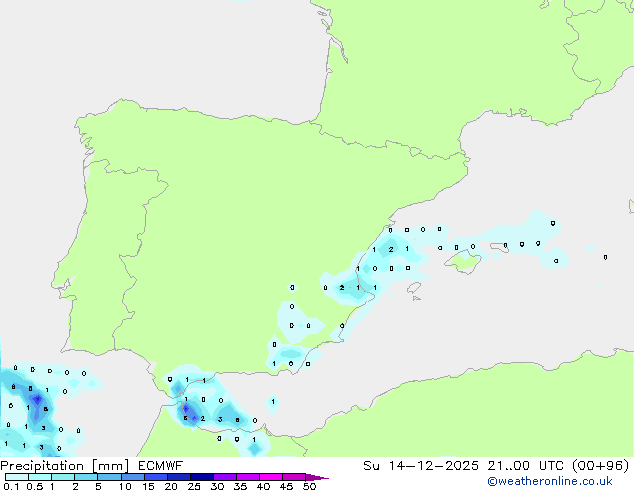Screen dimensions: 634x490
Task: Select the 40–45 mm bright magenta swatch
Action: click(271, 477)
